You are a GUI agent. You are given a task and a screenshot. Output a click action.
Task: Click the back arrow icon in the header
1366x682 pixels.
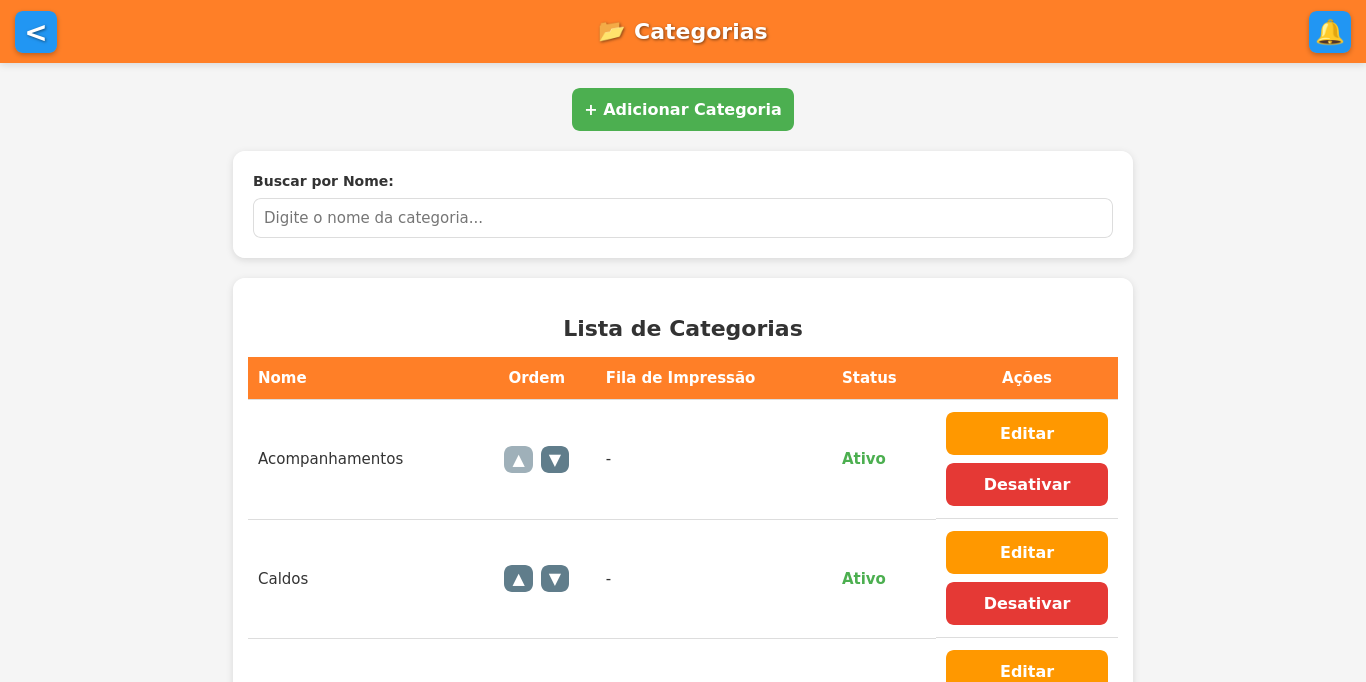pyautogui.click(x=36, y=32)
